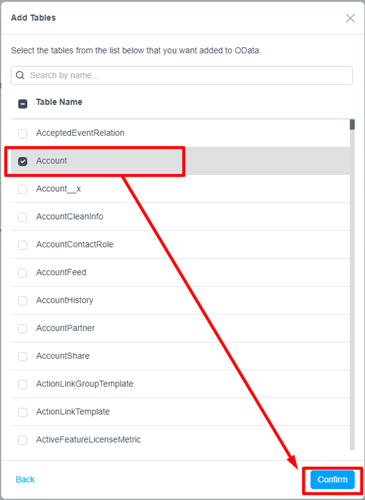Check the AccountPartner checkbox

pyautogui.click(x=23, y=329)
